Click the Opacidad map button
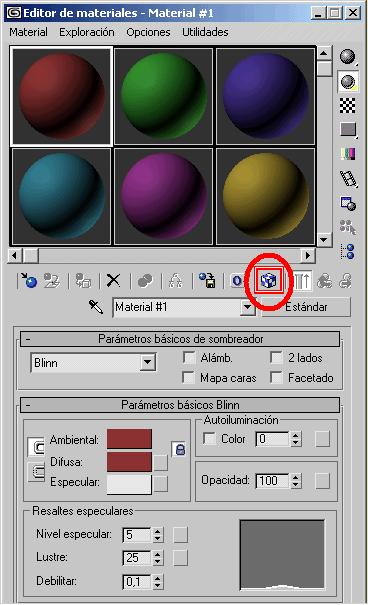This screenshot has width=368, height=605. coord(322,481)
